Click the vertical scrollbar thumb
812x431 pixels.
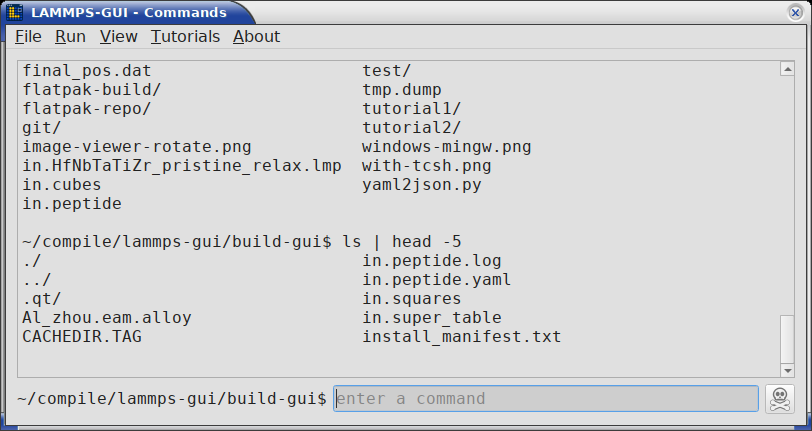pyautogui.click(x=787, y=339)
